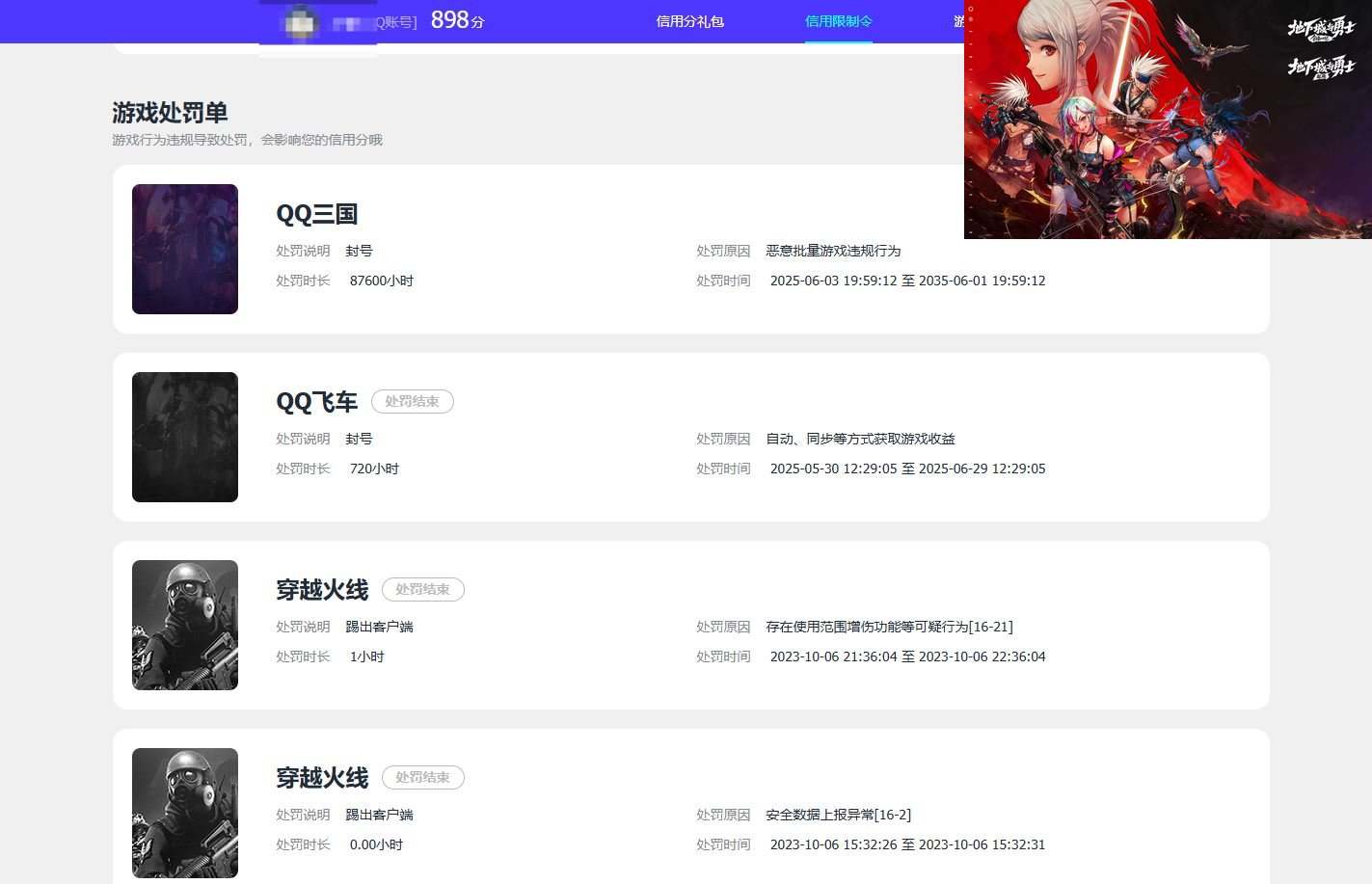Click the 87600小时 penalty duration

[x=382, y=281]
